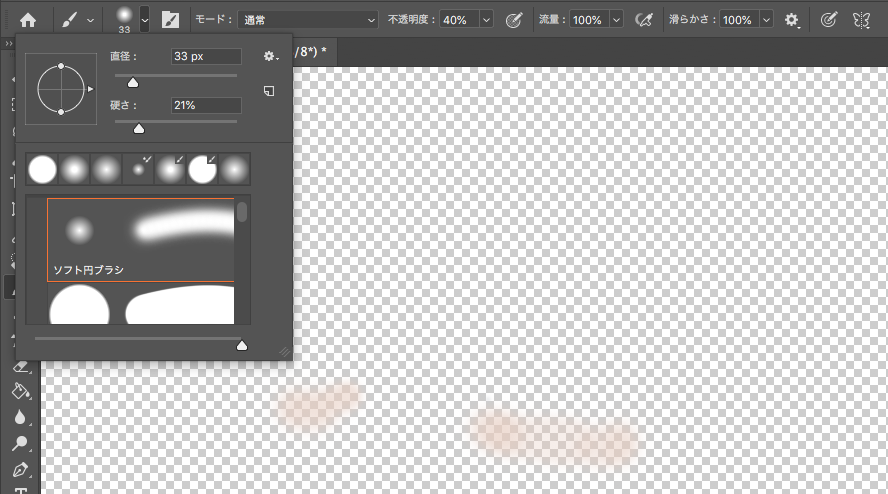Select fourth recent small brush thumbnail
The width and height of the screenshot is (888, 494).
point(138,169)
